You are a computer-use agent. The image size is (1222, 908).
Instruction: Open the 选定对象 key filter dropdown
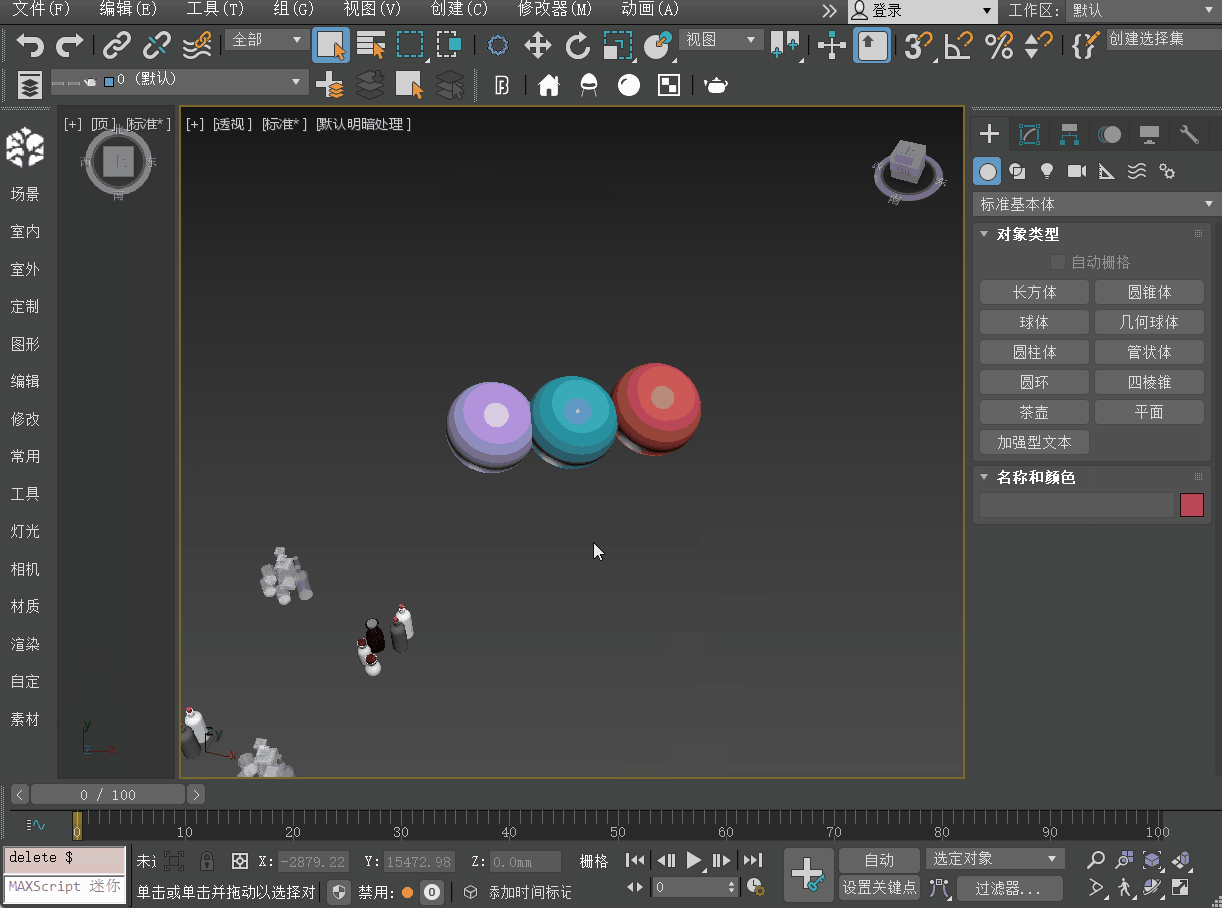(x=995, y=859)
